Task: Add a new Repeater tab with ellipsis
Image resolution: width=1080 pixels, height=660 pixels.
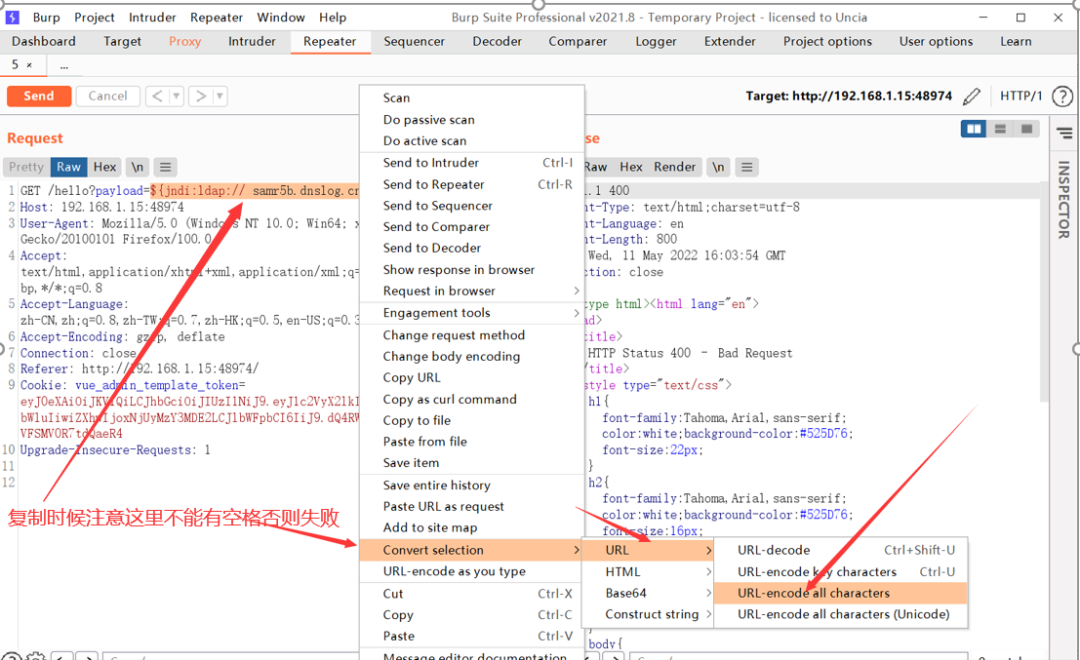Action: [64, 65]
